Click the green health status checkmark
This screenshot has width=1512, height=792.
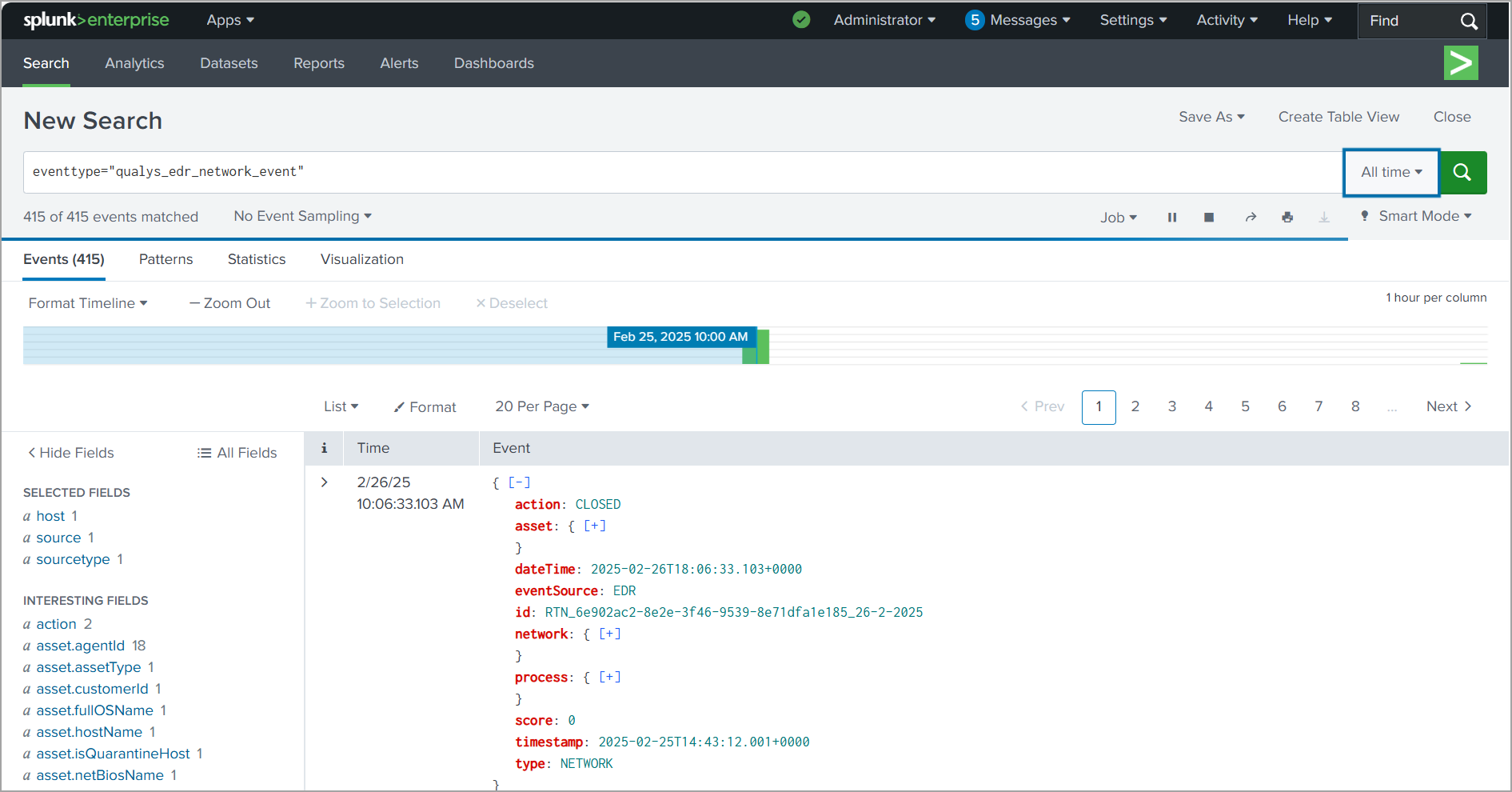[801, 20]
